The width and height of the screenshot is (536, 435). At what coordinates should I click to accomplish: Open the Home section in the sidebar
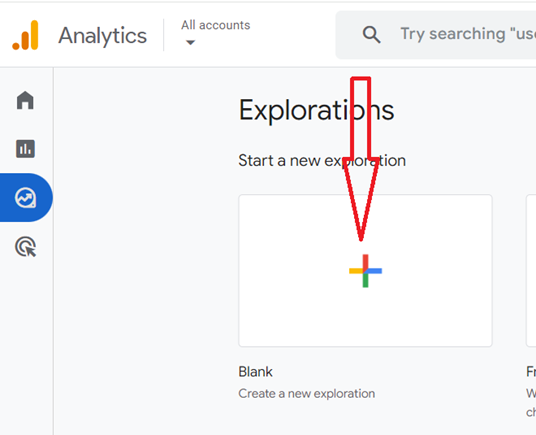(25, 100)
